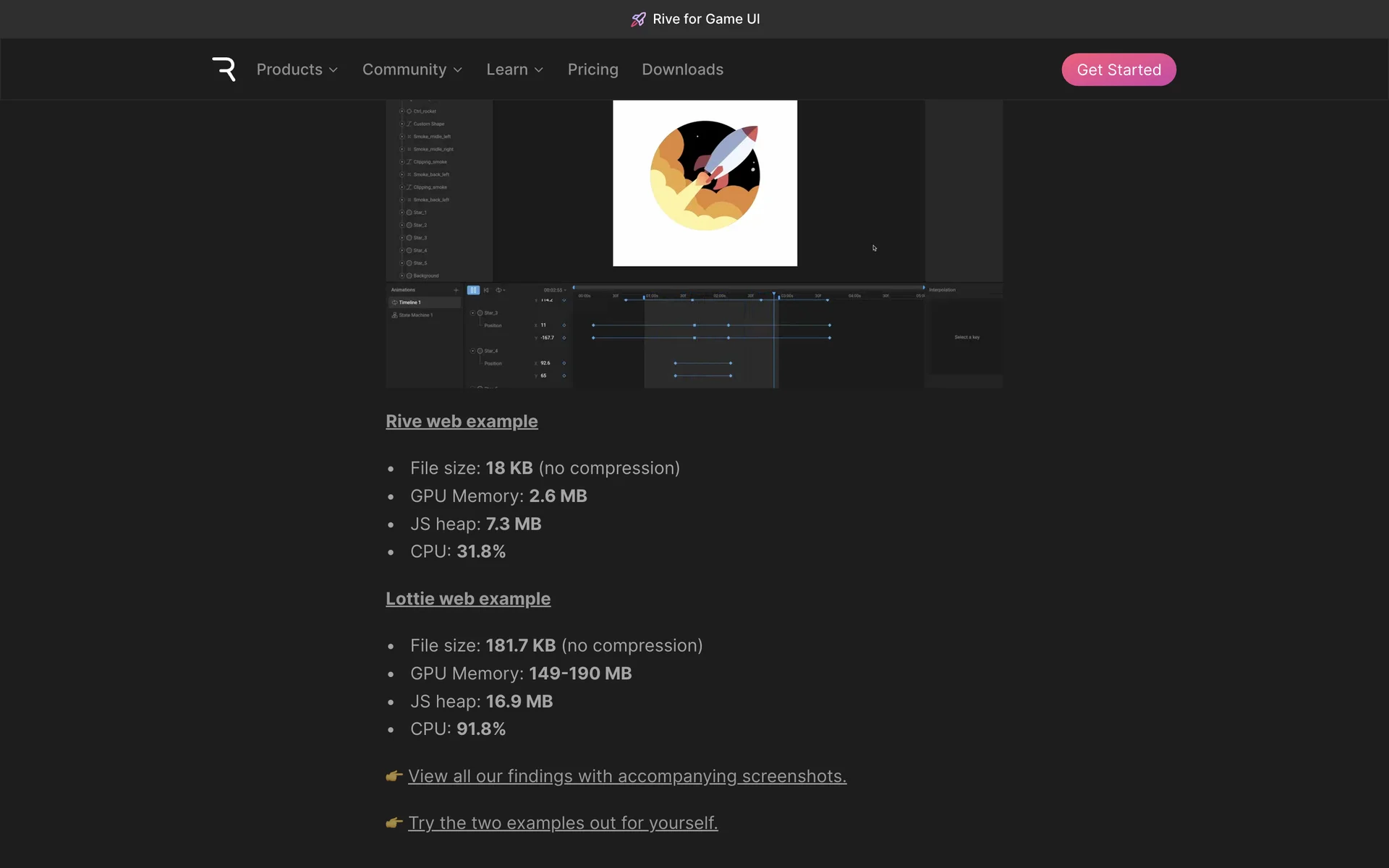Expand the Ctrl_rocket layer in hierarchy

pyautogui.click(x=402, y=111)
